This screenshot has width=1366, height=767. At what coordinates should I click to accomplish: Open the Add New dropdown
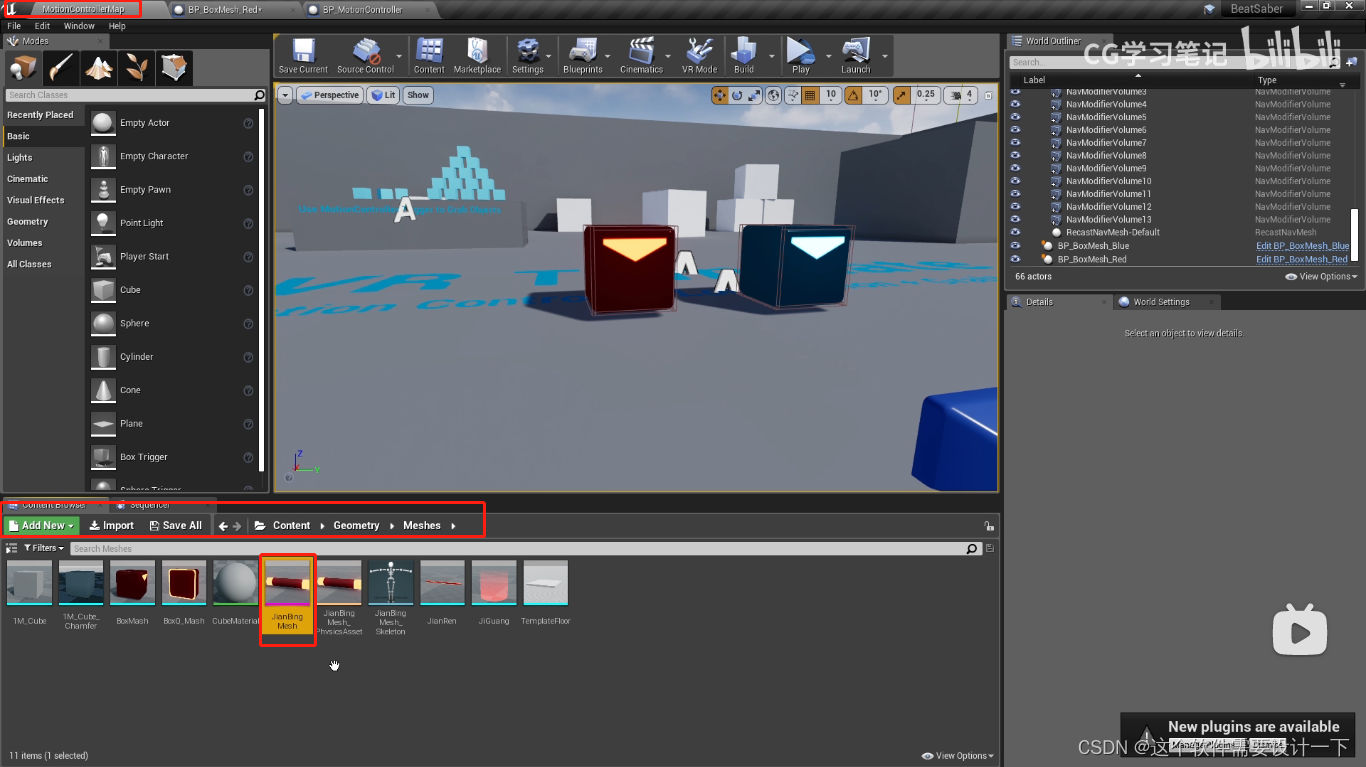[x=41, y=525]
